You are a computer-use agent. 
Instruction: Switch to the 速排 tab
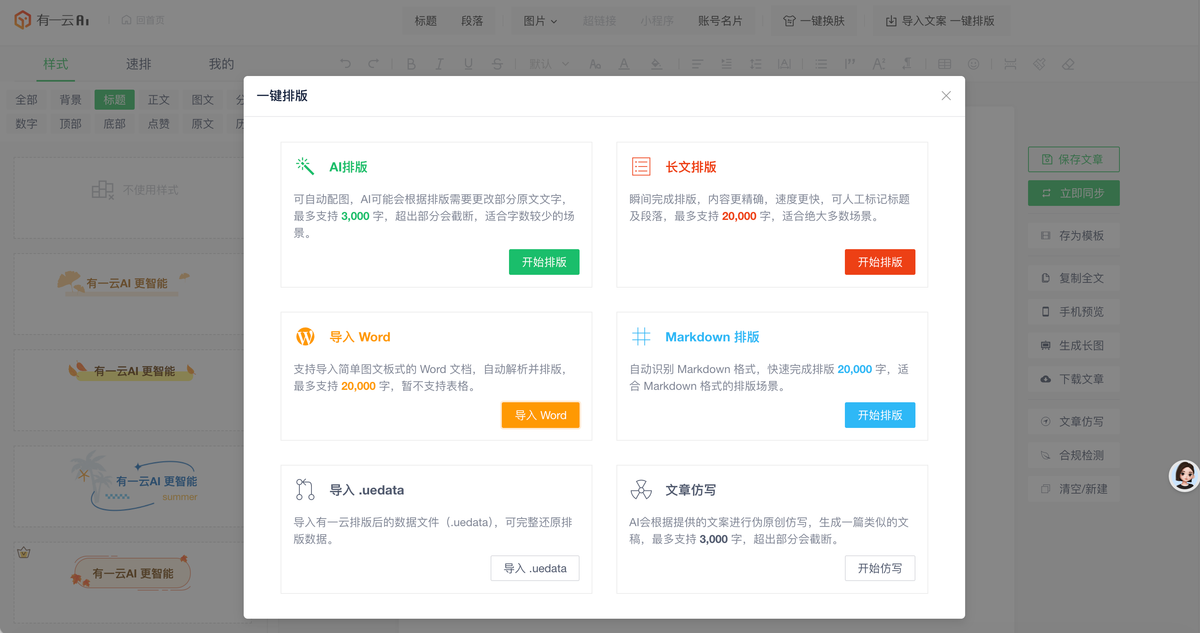139,64
